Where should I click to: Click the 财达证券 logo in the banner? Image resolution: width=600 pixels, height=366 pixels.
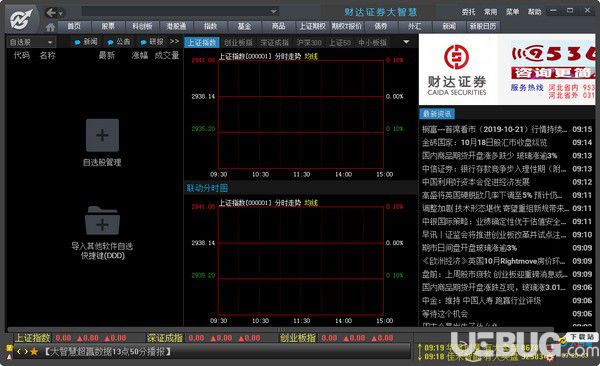pos(457,70)
